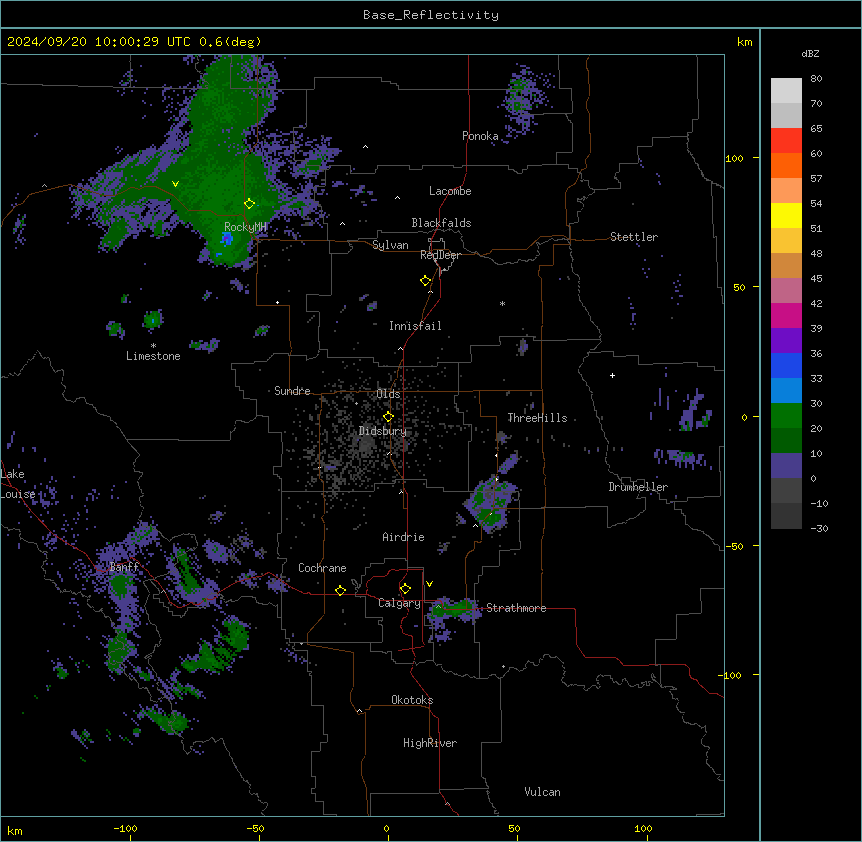Click the asterisk marker above Limestone

click(153, 346)
